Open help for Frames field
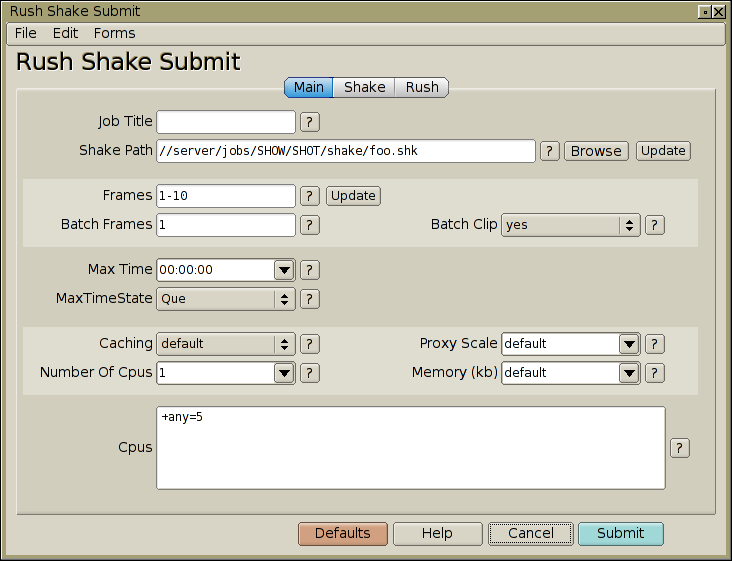732x561 pixels. click(310, 196)
